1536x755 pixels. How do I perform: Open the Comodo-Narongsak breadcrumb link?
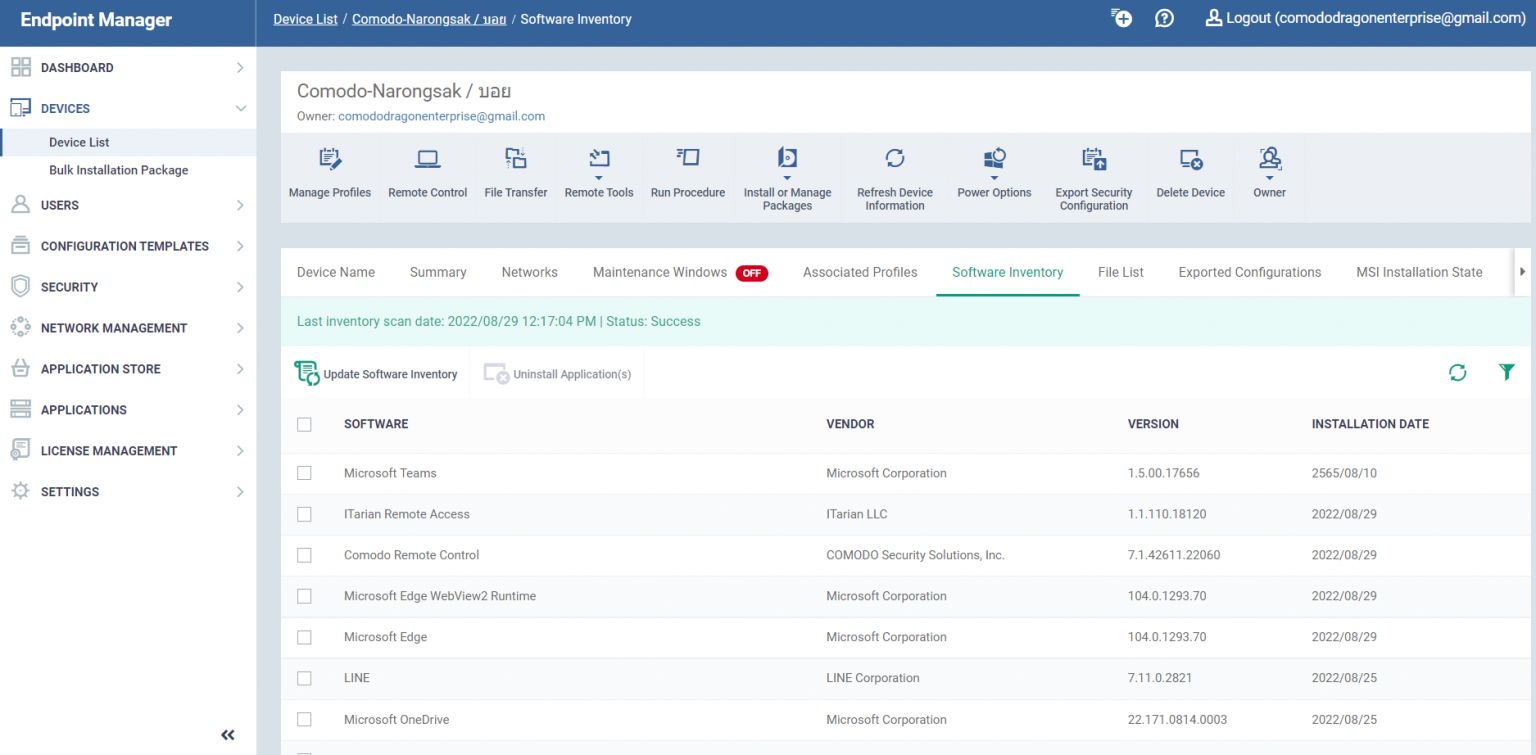coord(429,19)
